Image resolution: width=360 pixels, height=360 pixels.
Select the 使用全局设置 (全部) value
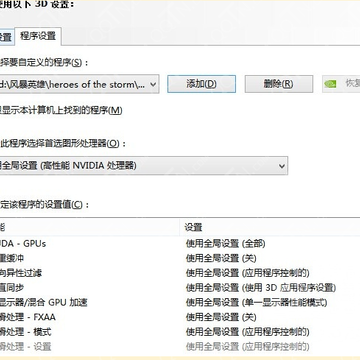coord(226,244)
